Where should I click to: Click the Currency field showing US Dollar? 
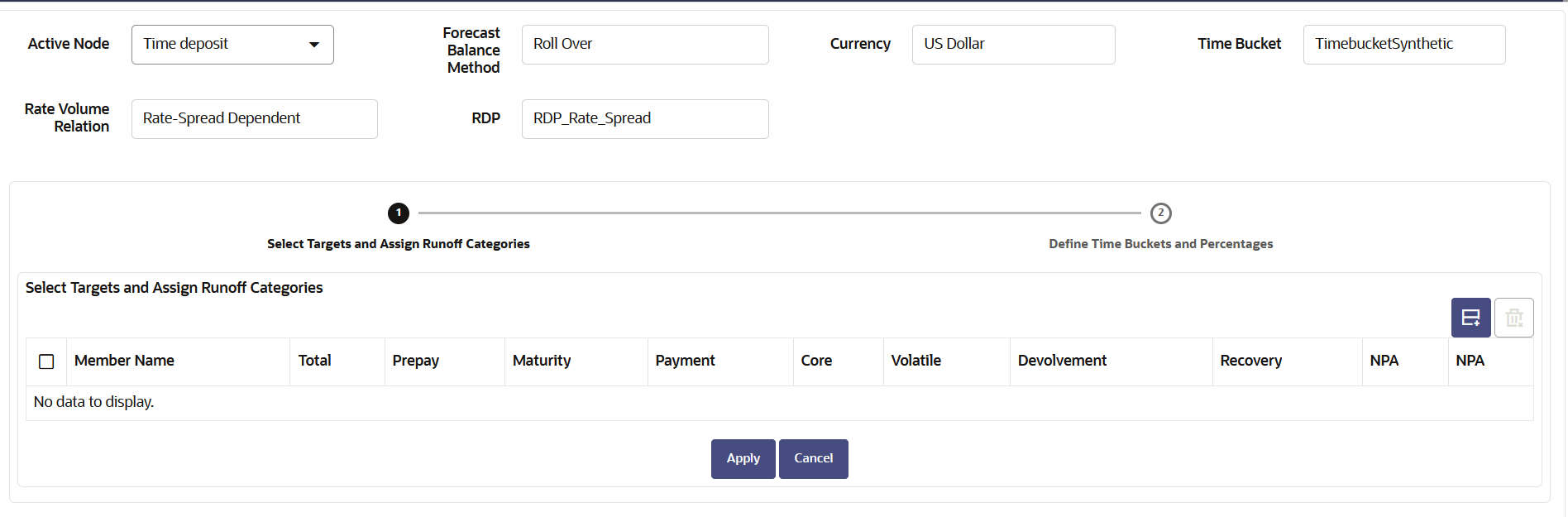[x=1014, y=45]
